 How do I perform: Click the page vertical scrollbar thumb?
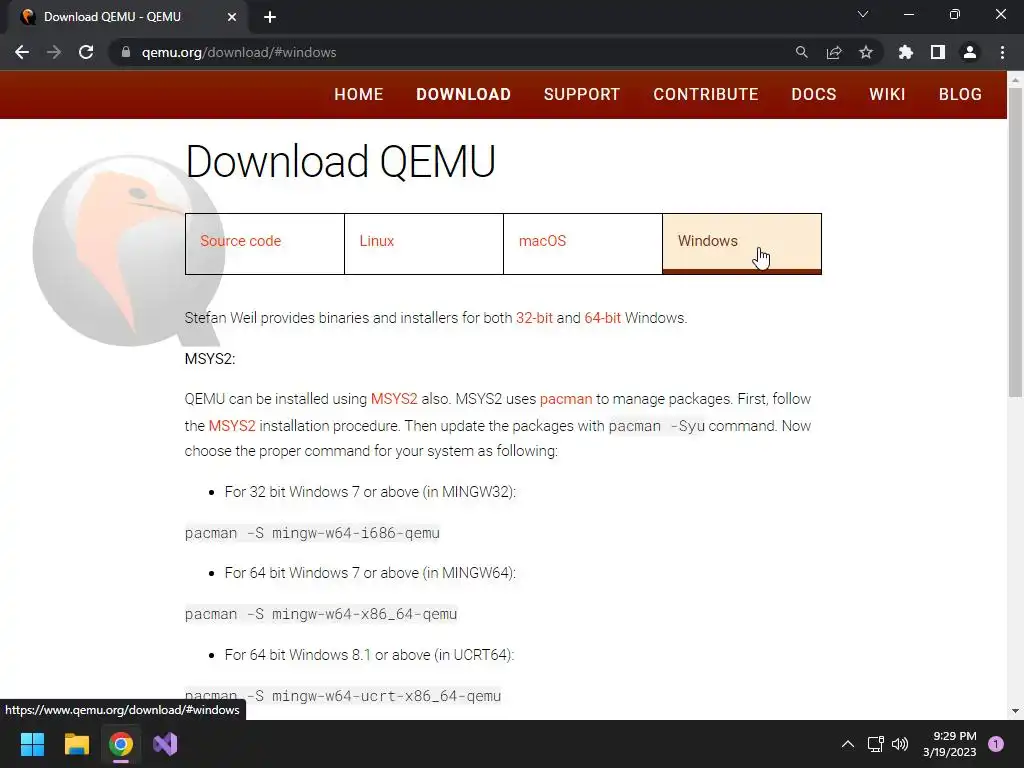coord(1015,242)
